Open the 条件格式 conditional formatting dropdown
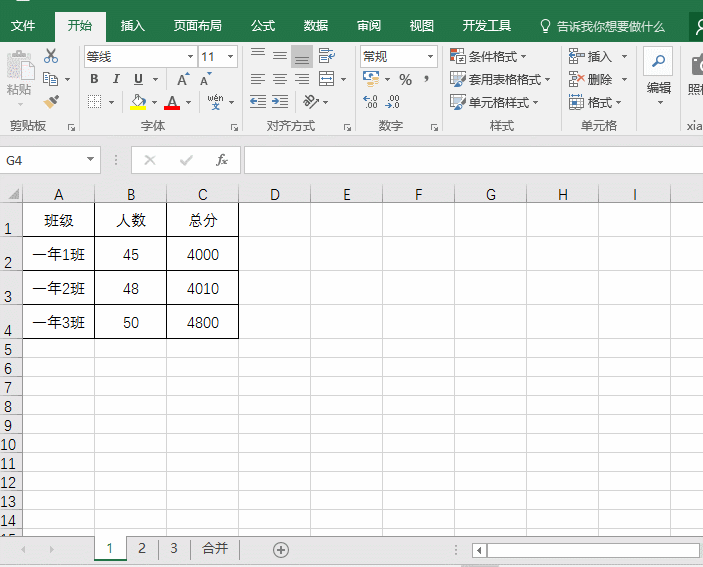 [488, 56]
